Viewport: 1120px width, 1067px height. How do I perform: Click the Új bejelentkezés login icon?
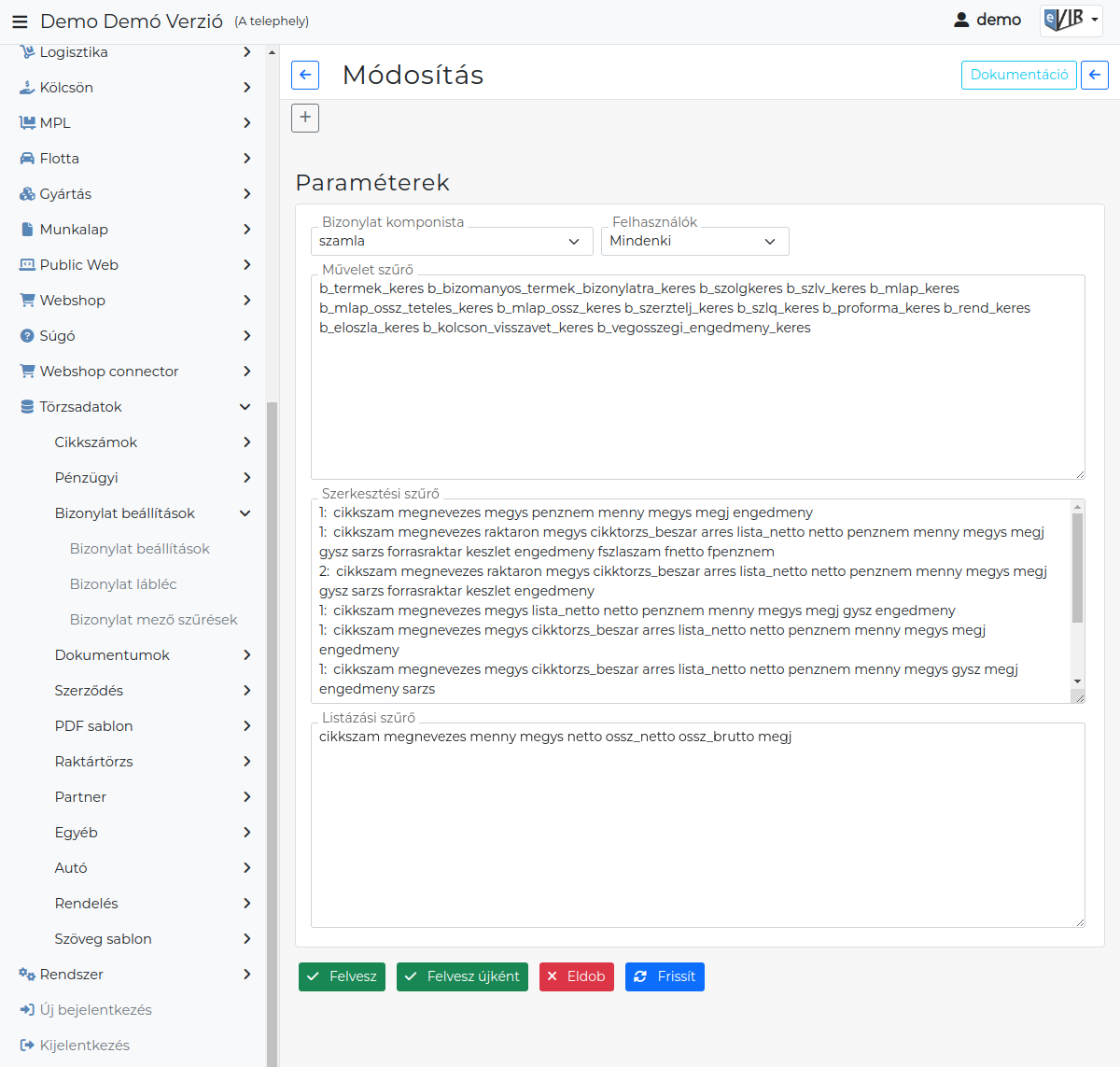click(x=27, y=1010)
